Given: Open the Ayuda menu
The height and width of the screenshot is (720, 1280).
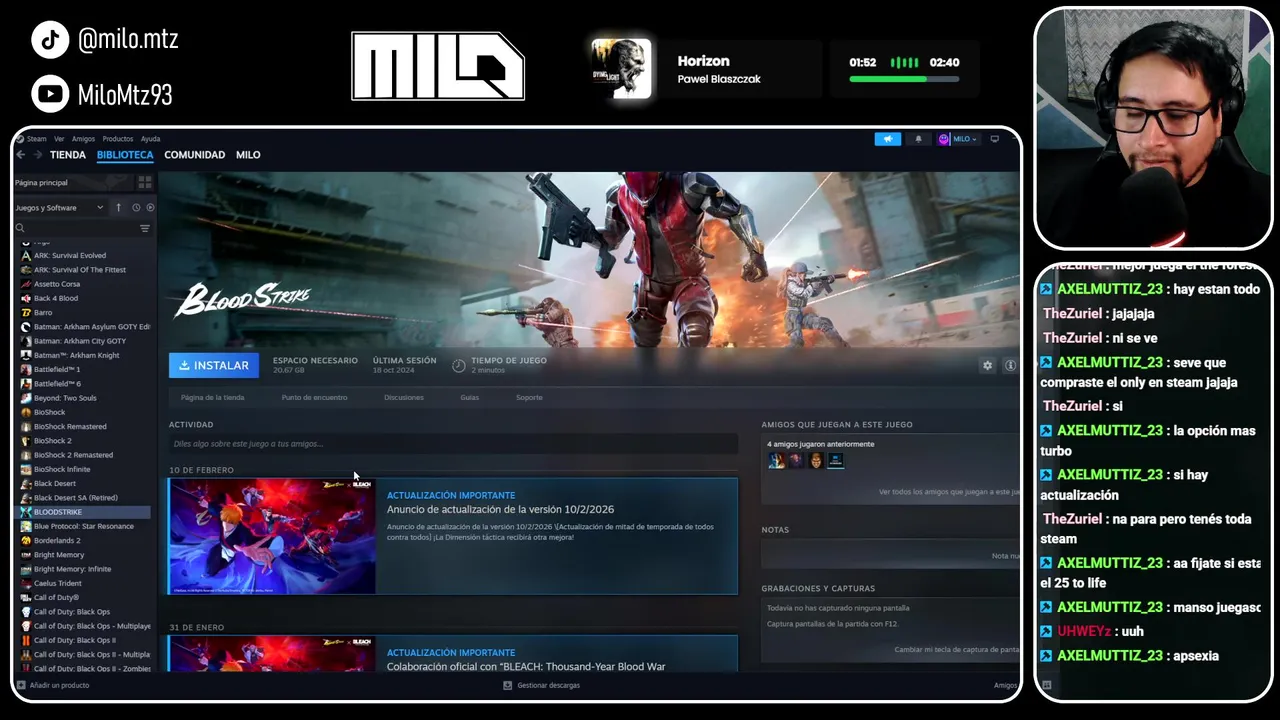Looking at the screenshot, I should [x=150, y=139].
